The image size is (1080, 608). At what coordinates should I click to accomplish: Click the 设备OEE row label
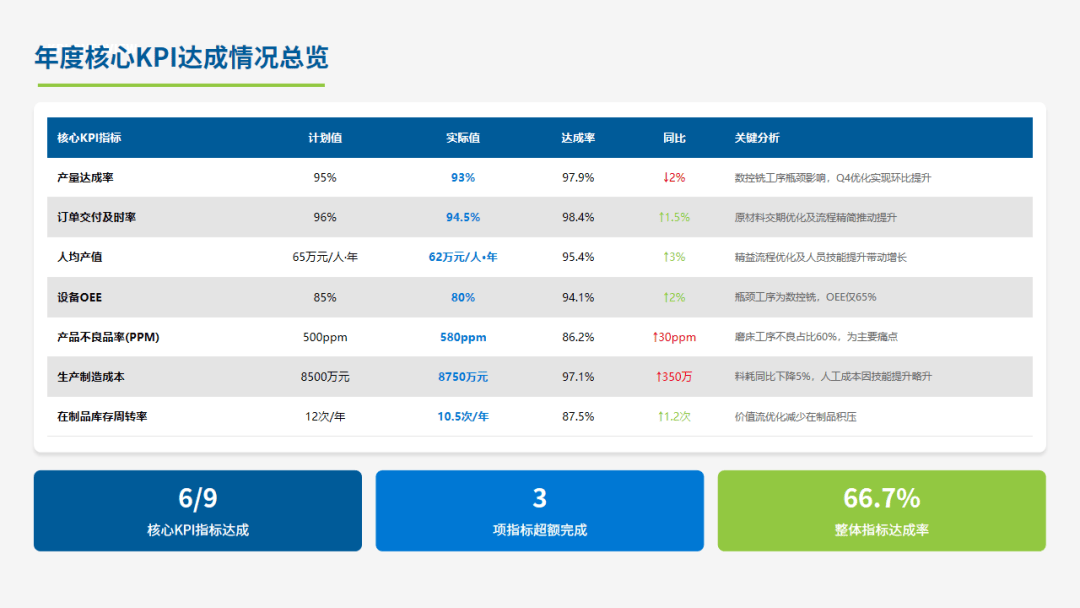tap(80, 297)
